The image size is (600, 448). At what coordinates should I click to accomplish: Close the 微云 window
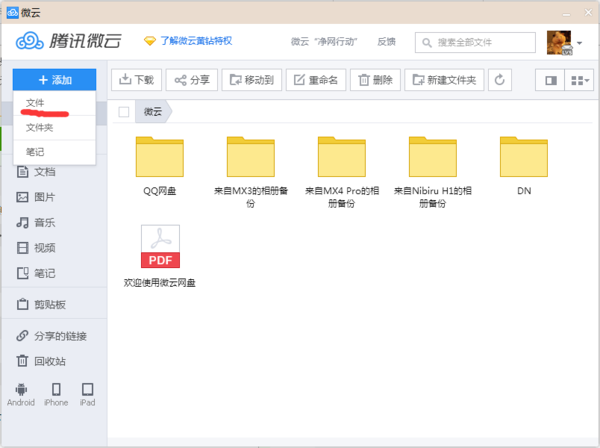(x=589, y=13)
